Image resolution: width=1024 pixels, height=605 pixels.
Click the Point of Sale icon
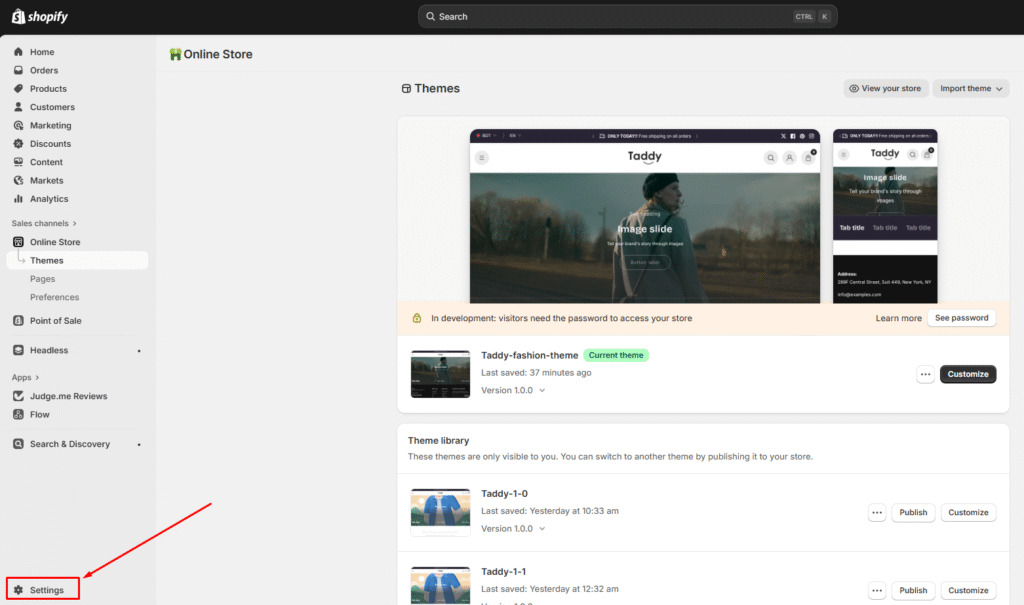click(x=18, y=320)
